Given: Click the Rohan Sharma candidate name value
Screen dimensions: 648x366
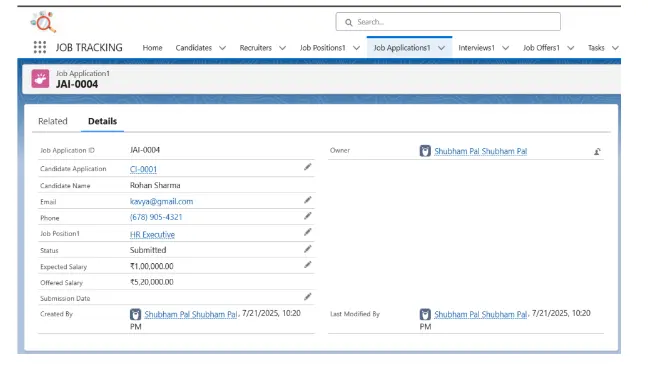Looking at the screenshot, I should tap(155, 185).
